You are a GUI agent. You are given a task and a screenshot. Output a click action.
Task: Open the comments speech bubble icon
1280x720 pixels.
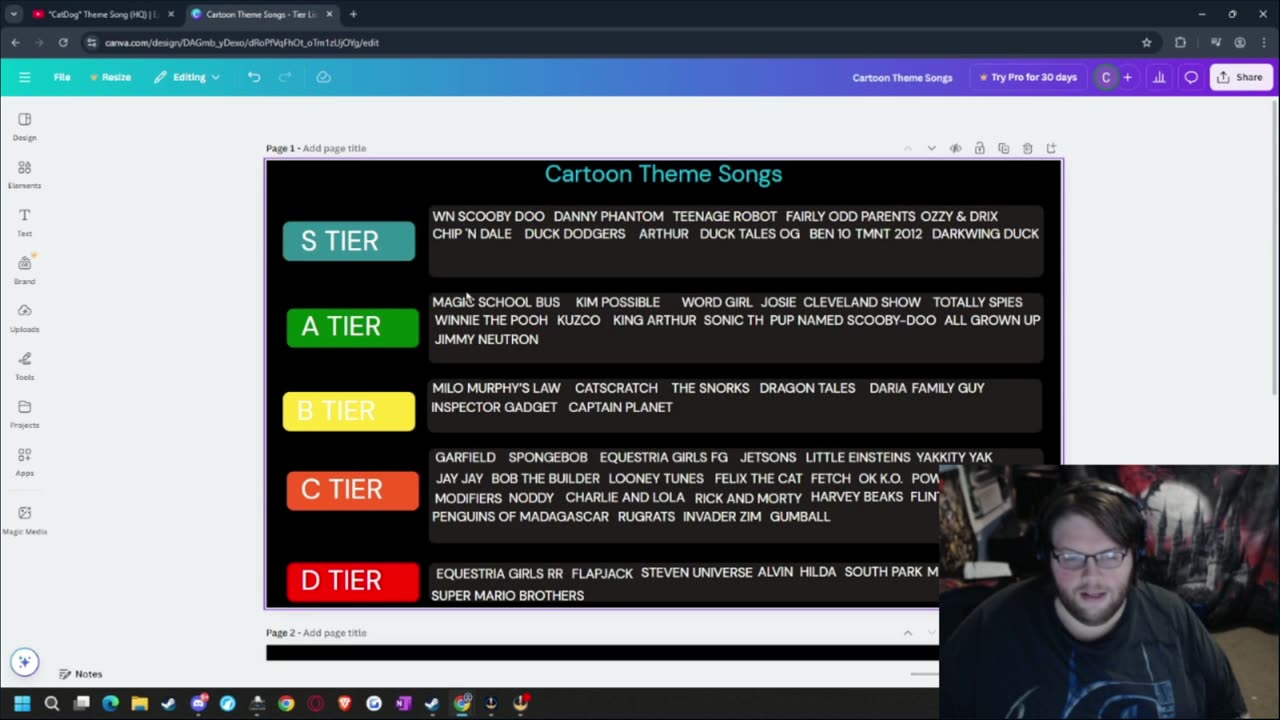click(x=1191, y=77)
